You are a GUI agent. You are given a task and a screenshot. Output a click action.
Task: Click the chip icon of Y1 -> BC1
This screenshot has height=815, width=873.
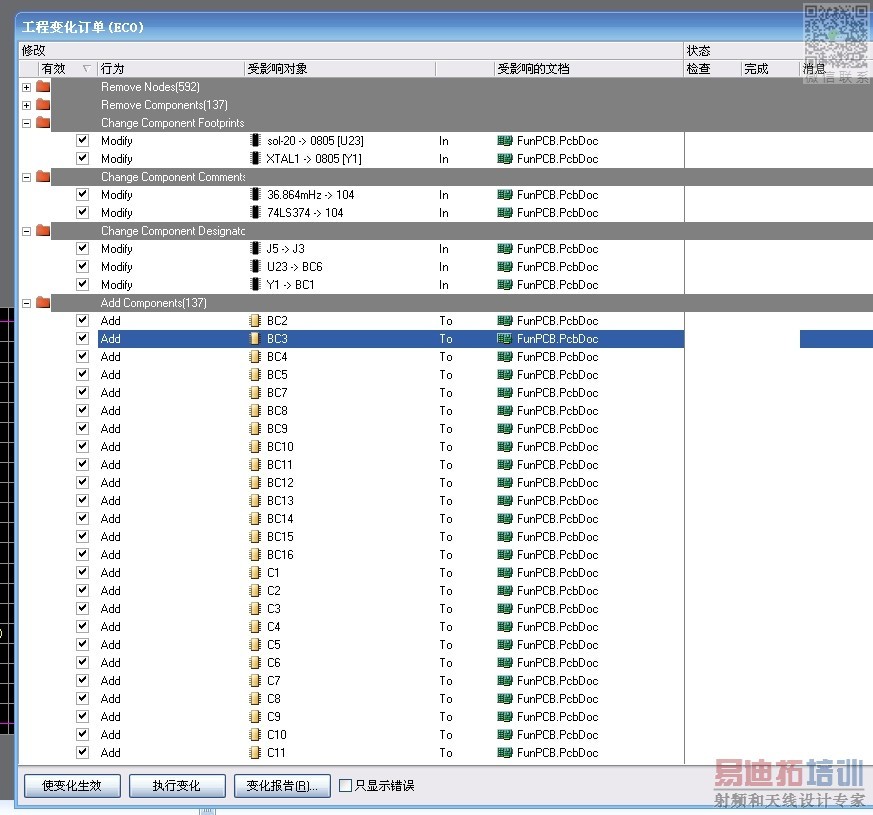(x=256, y=284)
